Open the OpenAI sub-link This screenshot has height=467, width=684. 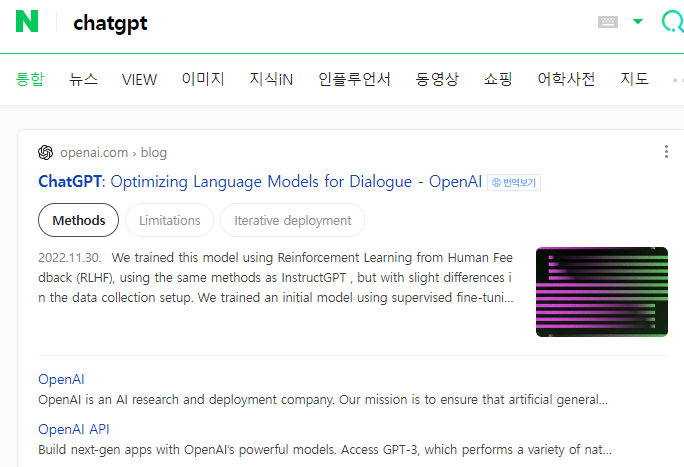point(61,379)
